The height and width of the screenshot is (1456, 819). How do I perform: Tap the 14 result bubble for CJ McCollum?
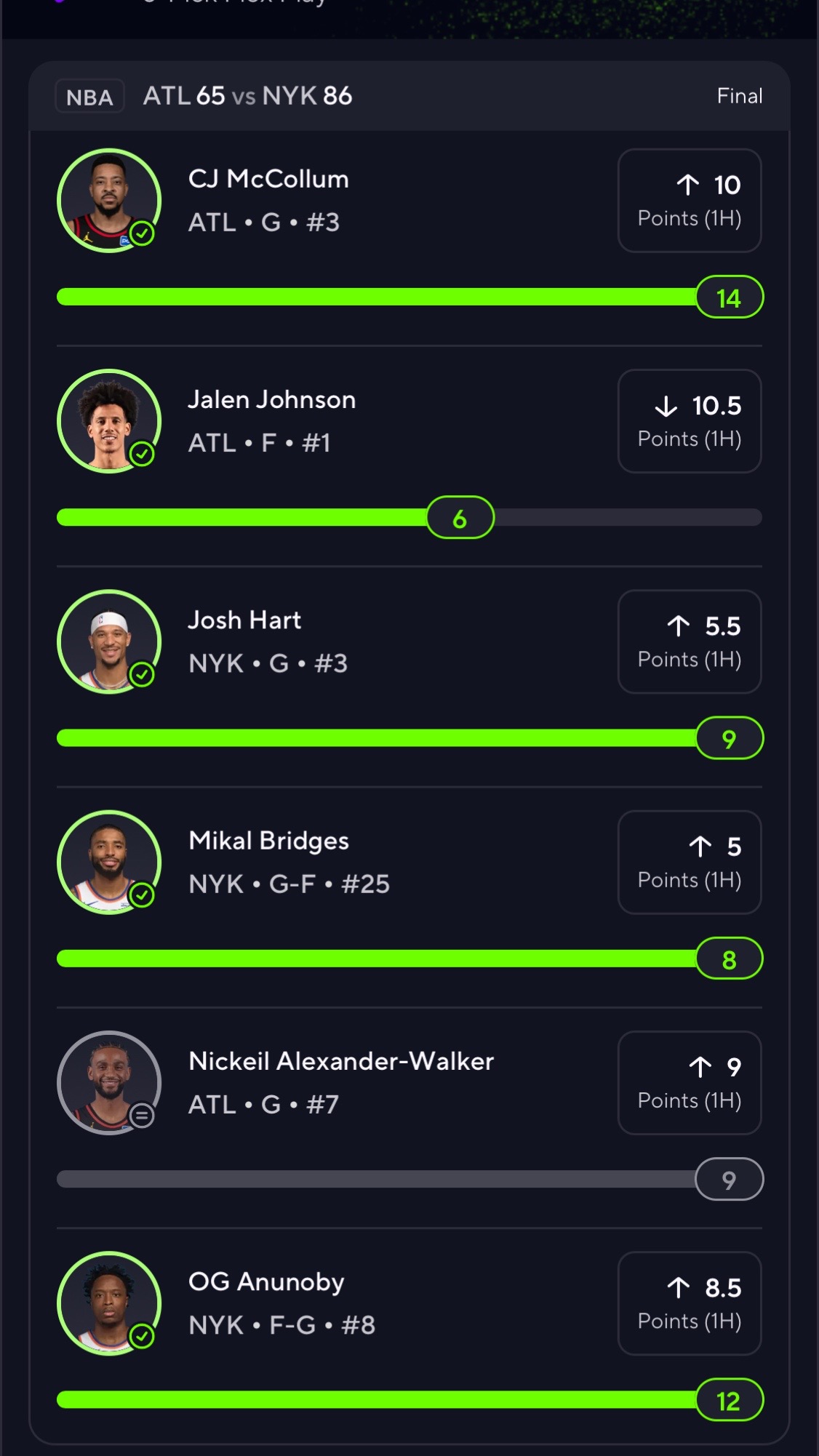click(x=730, y=297)
